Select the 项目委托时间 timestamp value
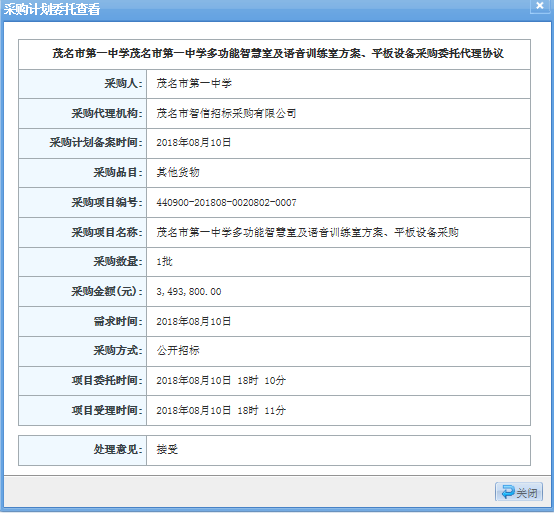This screenshot has width=554, height=513. [x=221, y=381]
